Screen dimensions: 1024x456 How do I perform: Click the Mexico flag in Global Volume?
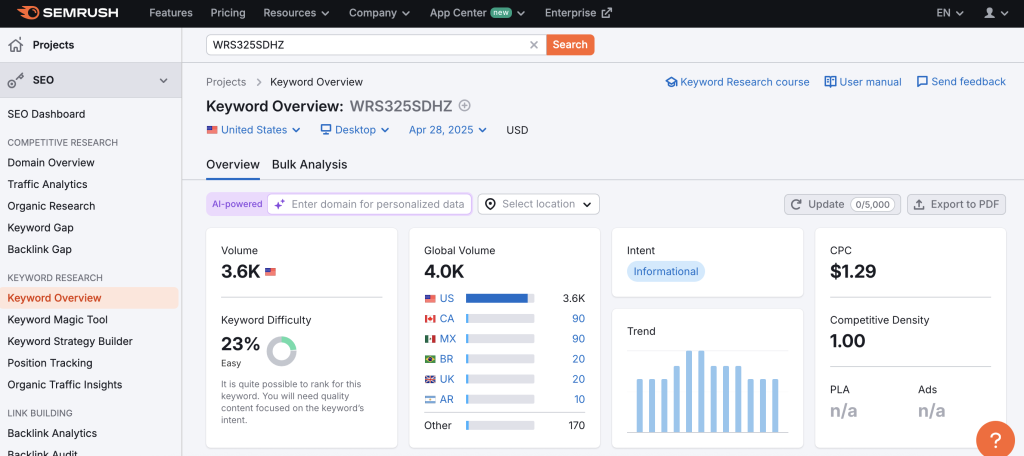pos(430,339)
